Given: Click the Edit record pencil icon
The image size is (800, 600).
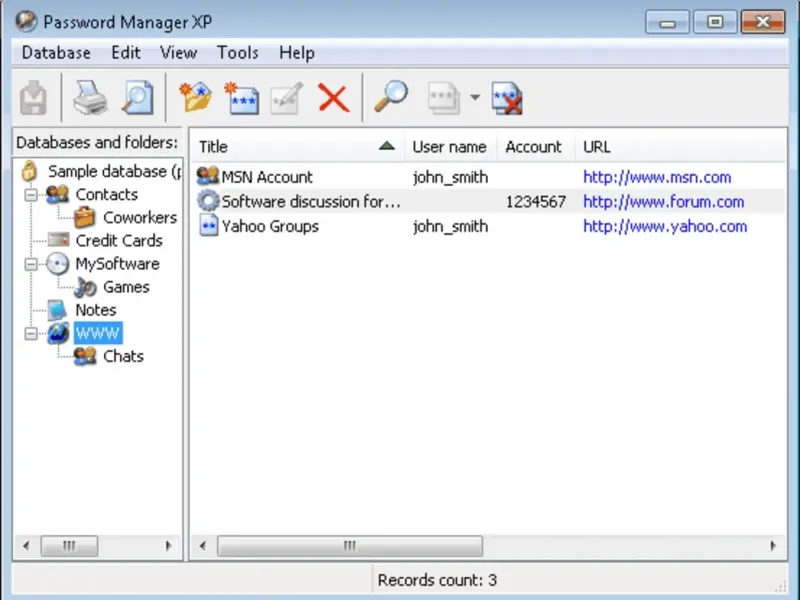Looking at the screenshot, I should coord(287,97).
